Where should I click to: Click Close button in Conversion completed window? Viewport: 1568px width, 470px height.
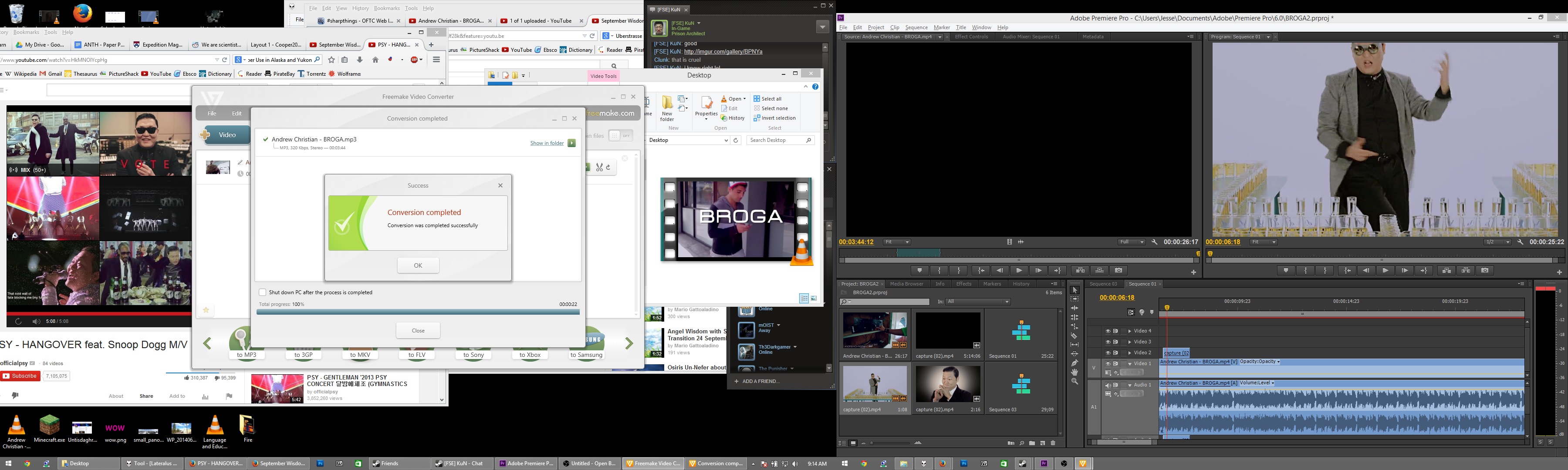[x=418, y=331]
